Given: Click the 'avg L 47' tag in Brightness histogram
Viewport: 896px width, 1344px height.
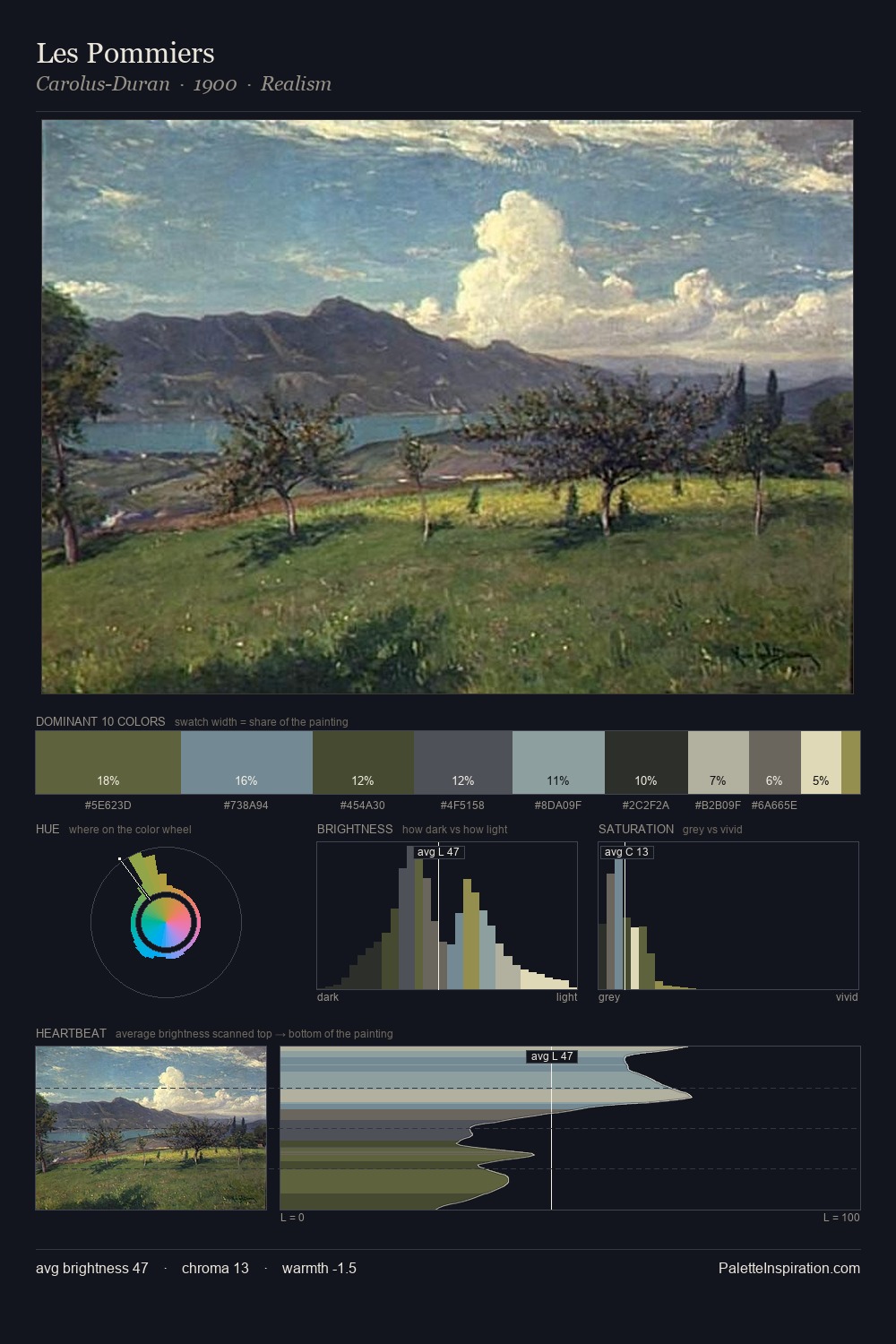Looking at the screenshot, I should 439,852.
